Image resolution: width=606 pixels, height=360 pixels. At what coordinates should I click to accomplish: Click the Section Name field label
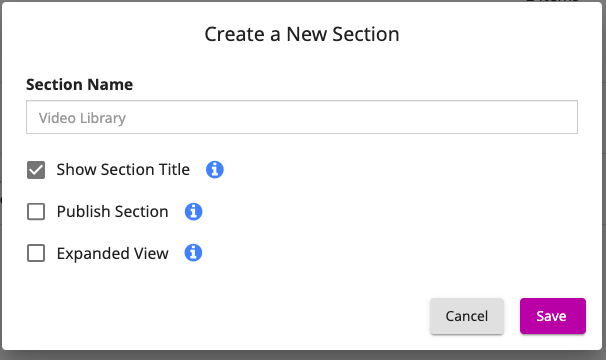[x=80, y=84]
